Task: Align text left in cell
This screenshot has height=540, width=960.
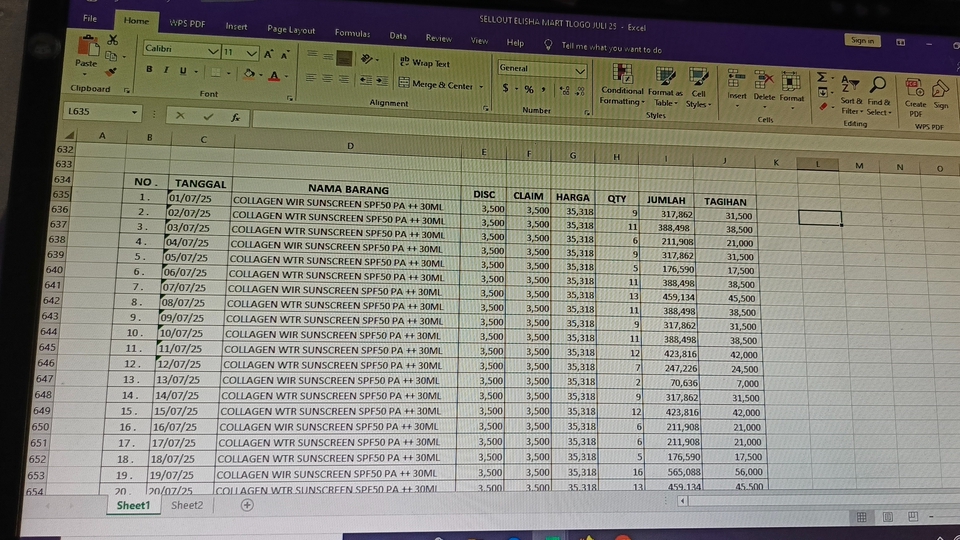Action: tap(311, 78)
